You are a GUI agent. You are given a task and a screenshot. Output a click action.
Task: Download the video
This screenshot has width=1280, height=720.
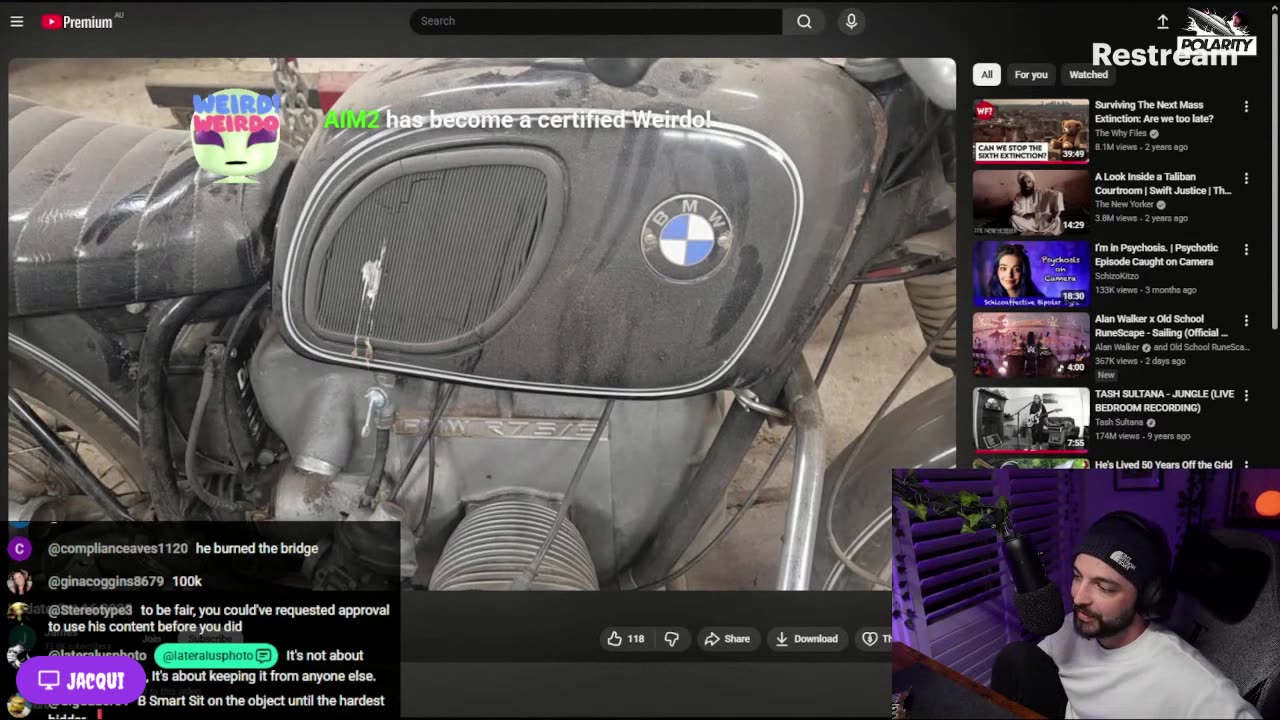pyautogui.click(x=806, y=639)
